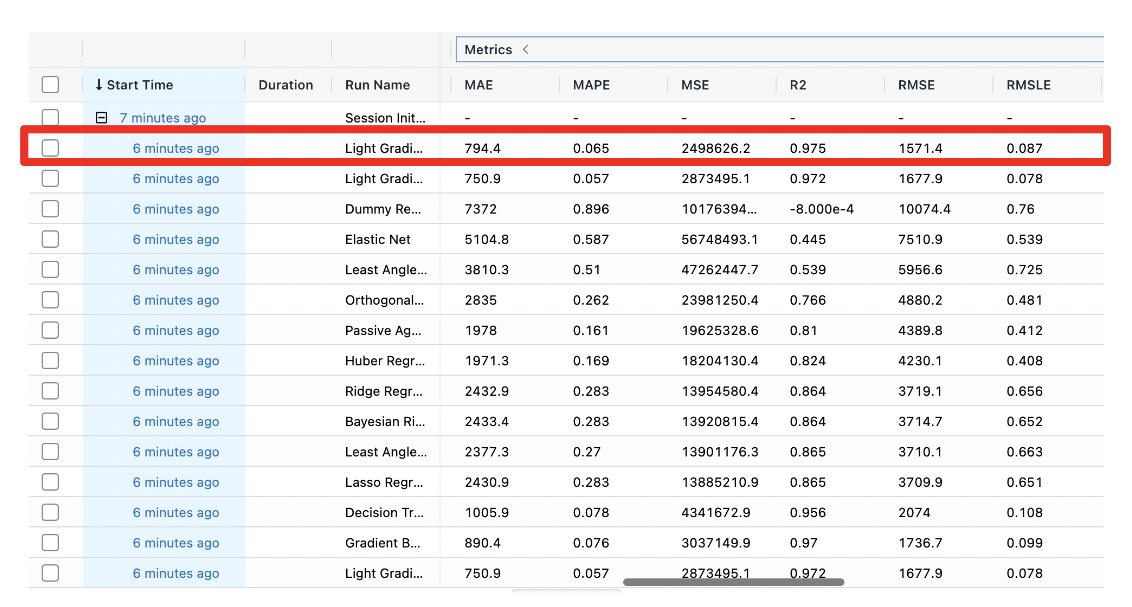Open '6 minutes ago' link for Gradient B... run
This screenshot has height=607, width=1132.
[x=175, y=542]
